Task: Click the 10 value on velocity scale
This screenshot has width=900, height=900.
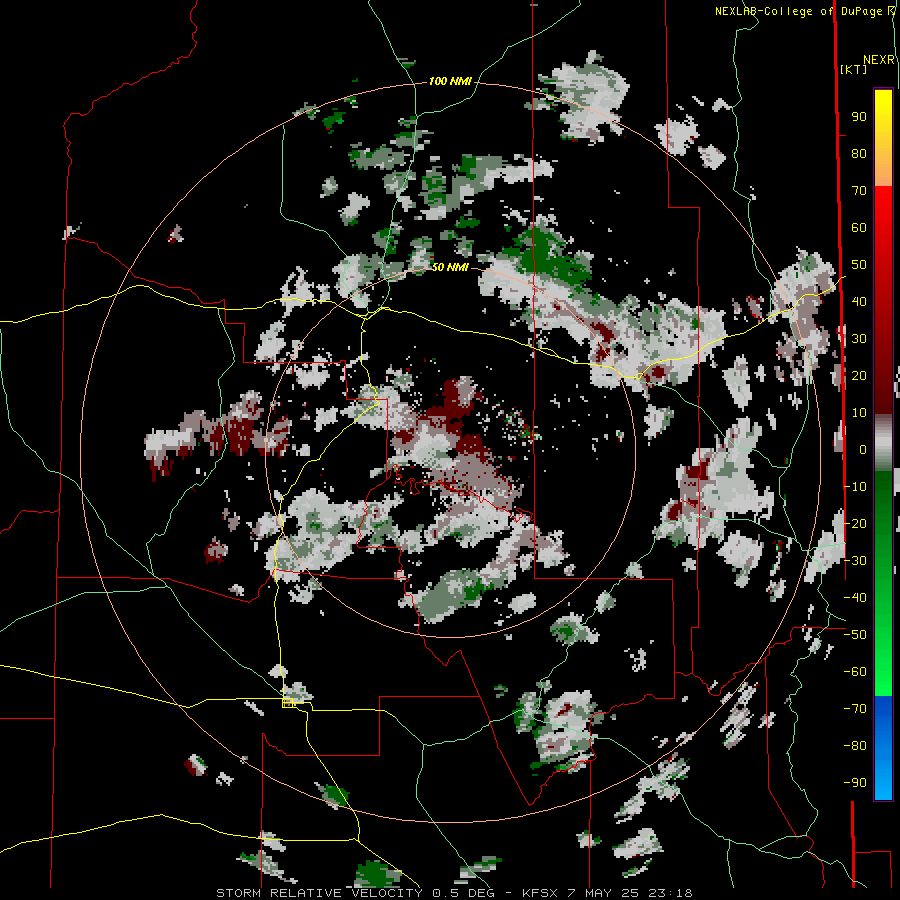Action: 859,413
